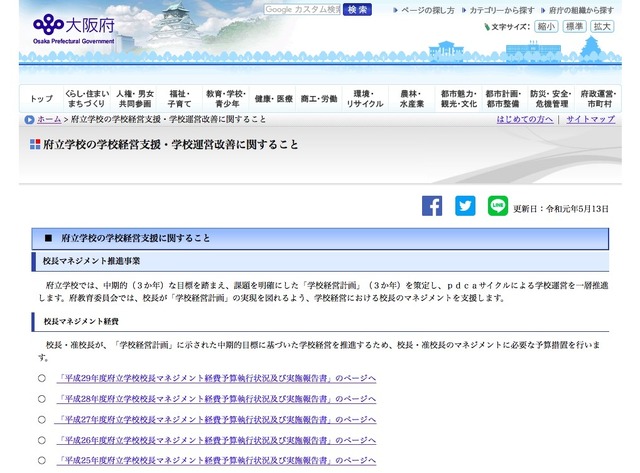Set text size to 拡大
This screenshot has width=640, height=473.
(x=602, y=27)
